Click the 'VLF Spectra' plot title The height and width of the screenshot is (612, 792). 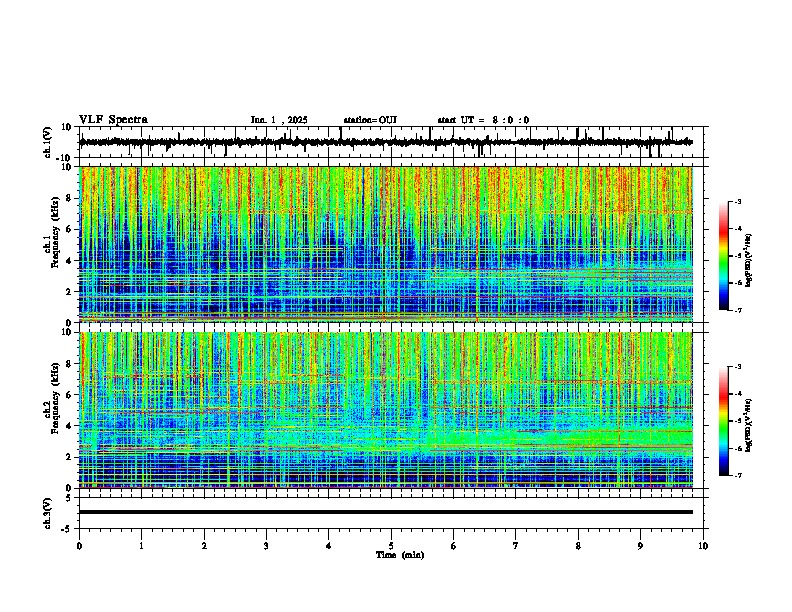pos(113,120)
